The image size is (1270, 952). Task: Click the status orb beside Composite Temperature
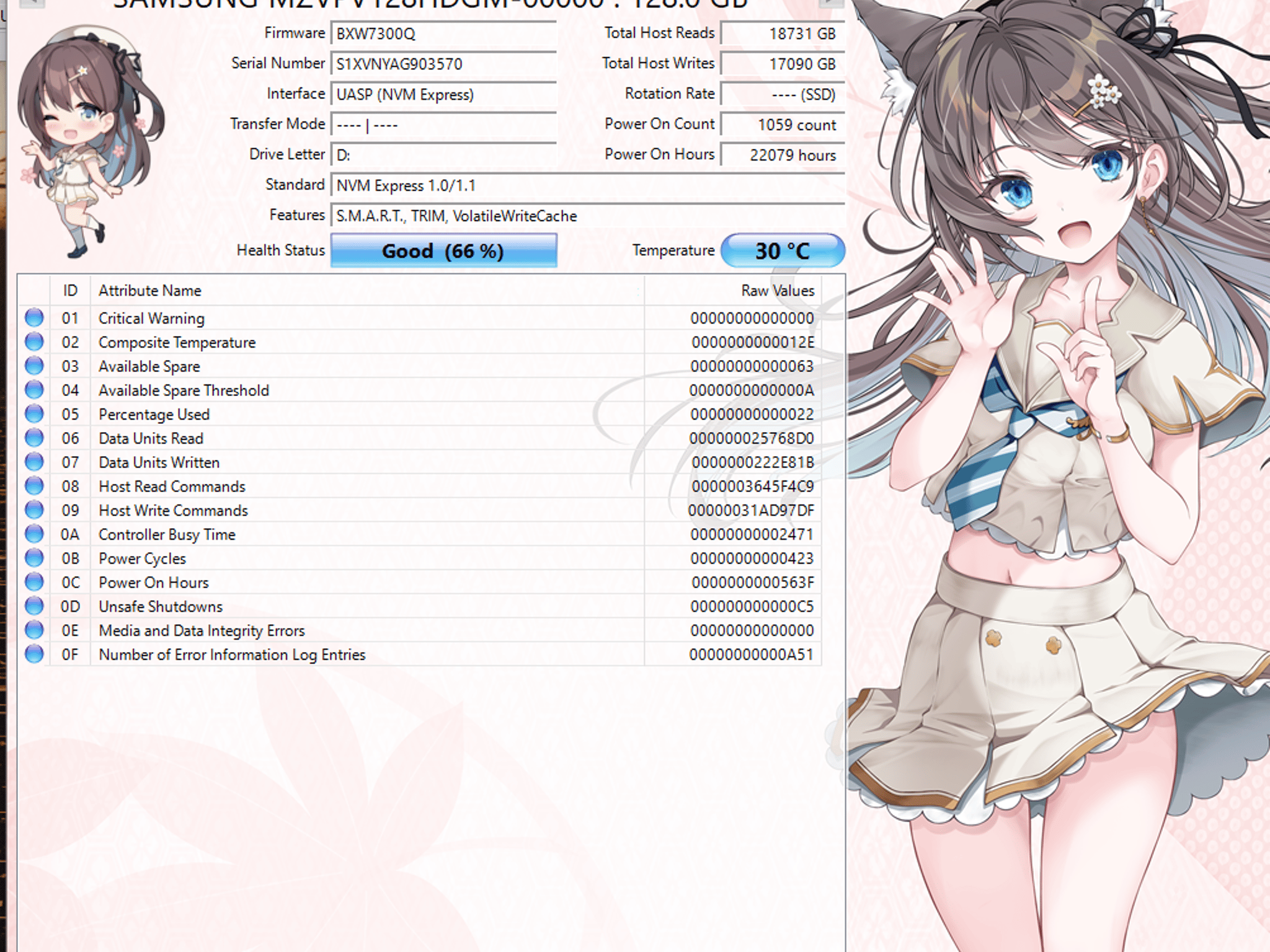pos(34,342)
